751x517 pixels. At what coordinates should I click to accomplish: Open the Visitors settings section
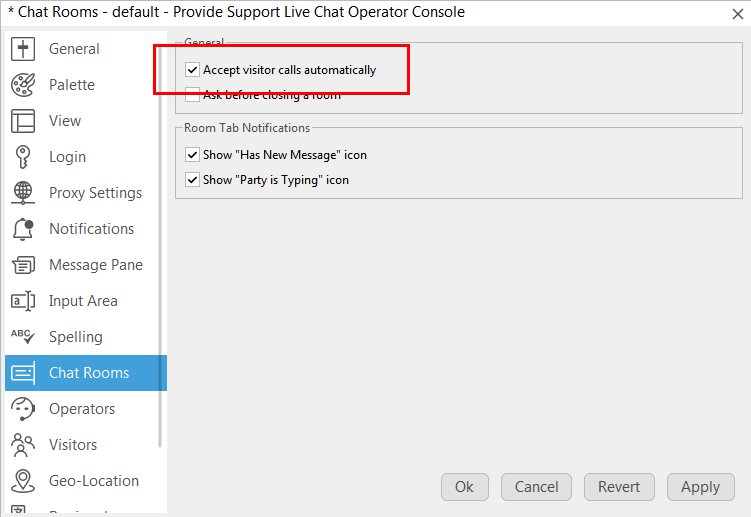(73, 445)
